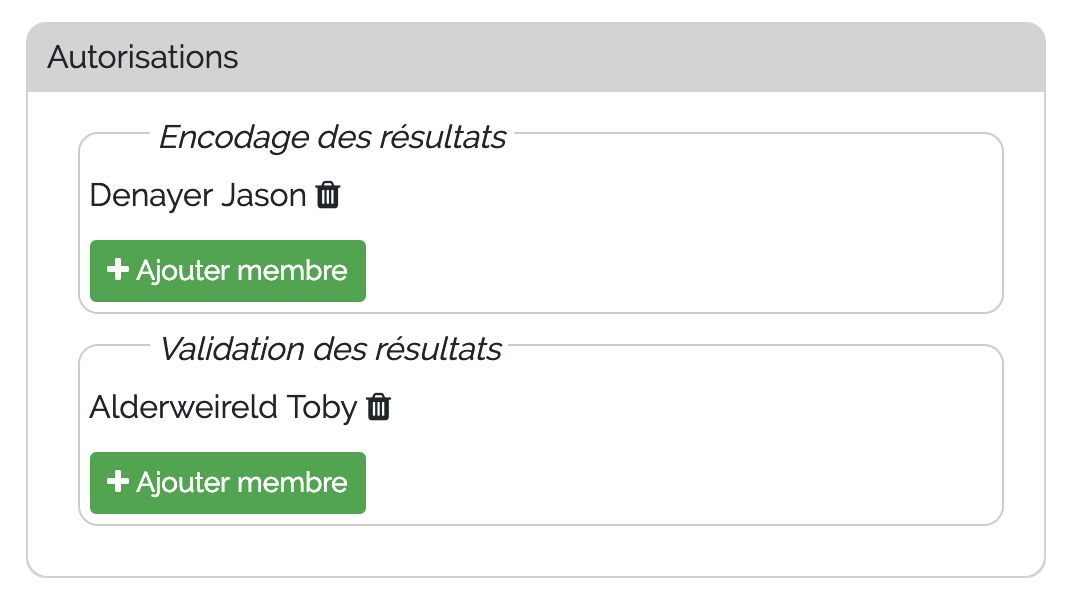Click the Encodage des résultats legend

click(332, 137)
